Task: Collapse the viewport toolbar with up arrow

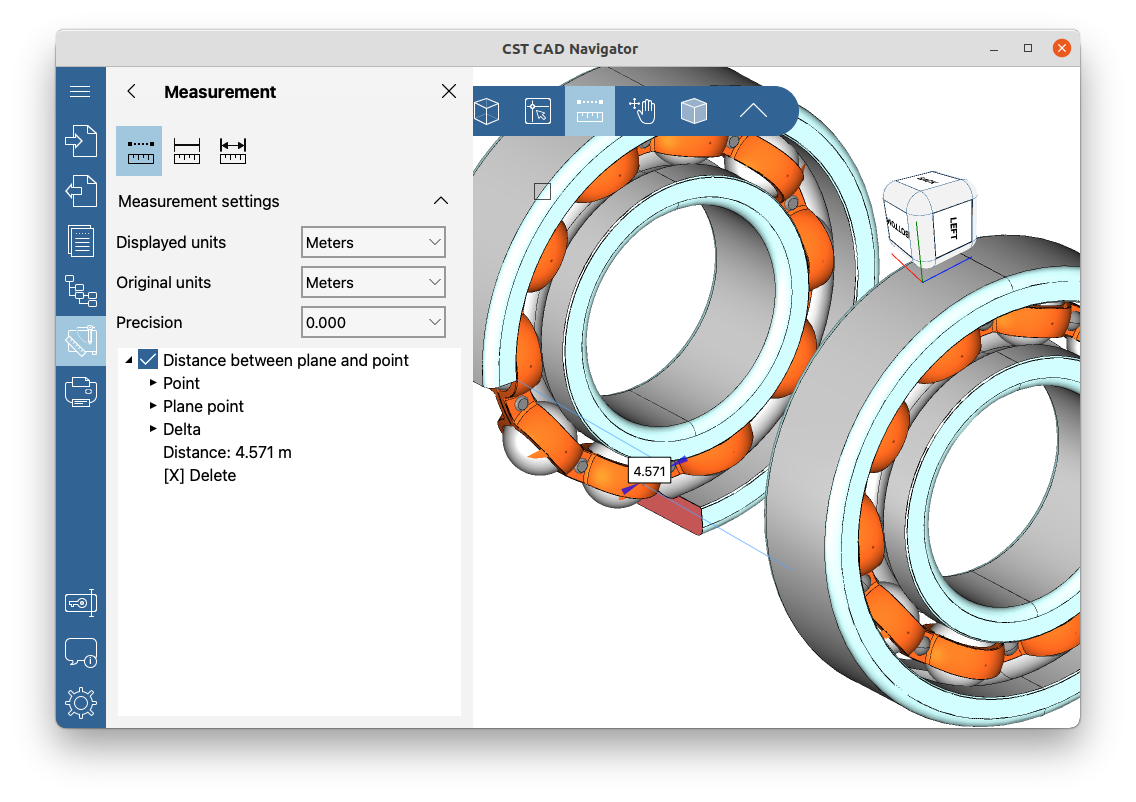Action: [x=753, y=111]
